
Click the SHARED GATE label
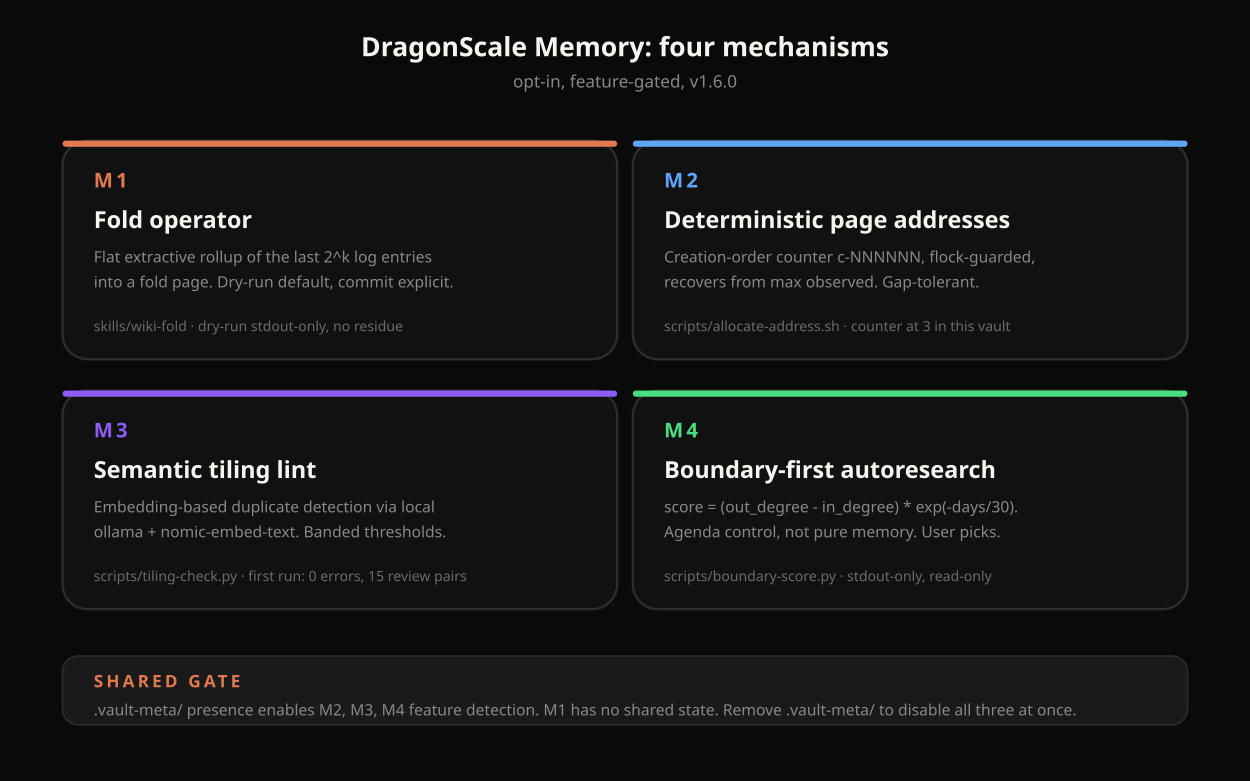click(168, 682)
